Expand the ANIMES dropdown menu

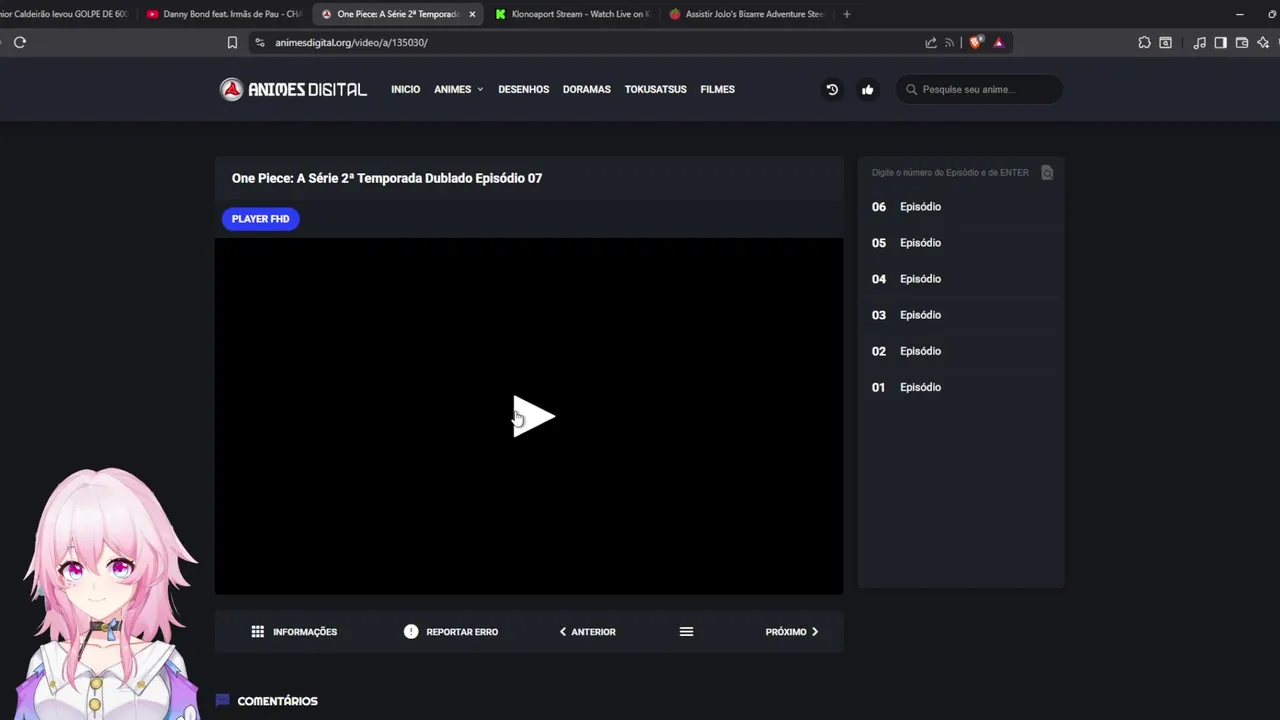coord(458,89)
